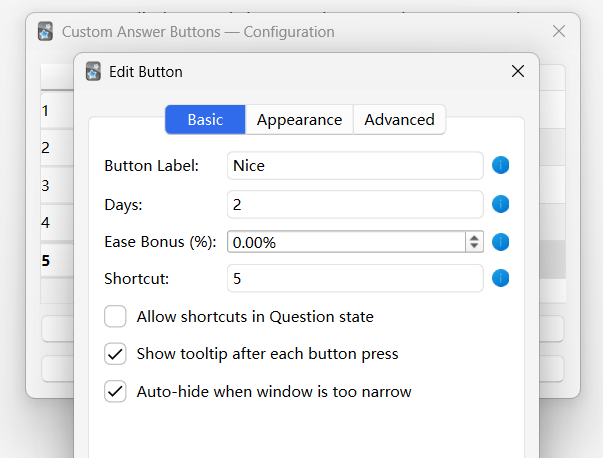
Task: Select row 5 in Configuration table
Action: point(57,260)
